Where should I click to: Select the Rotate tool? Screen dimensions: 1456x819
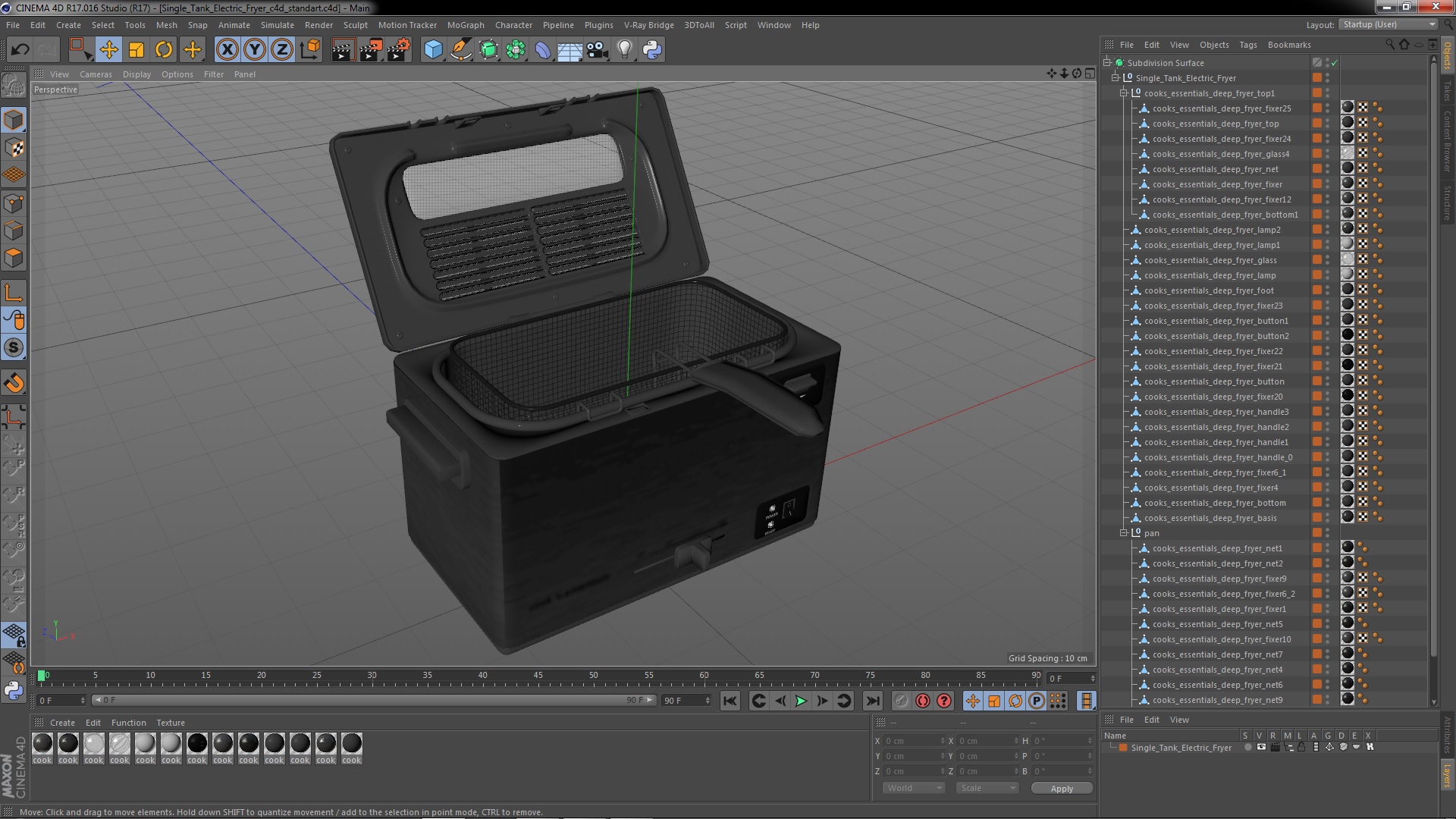pyautogui.click(x=164, y=50)
